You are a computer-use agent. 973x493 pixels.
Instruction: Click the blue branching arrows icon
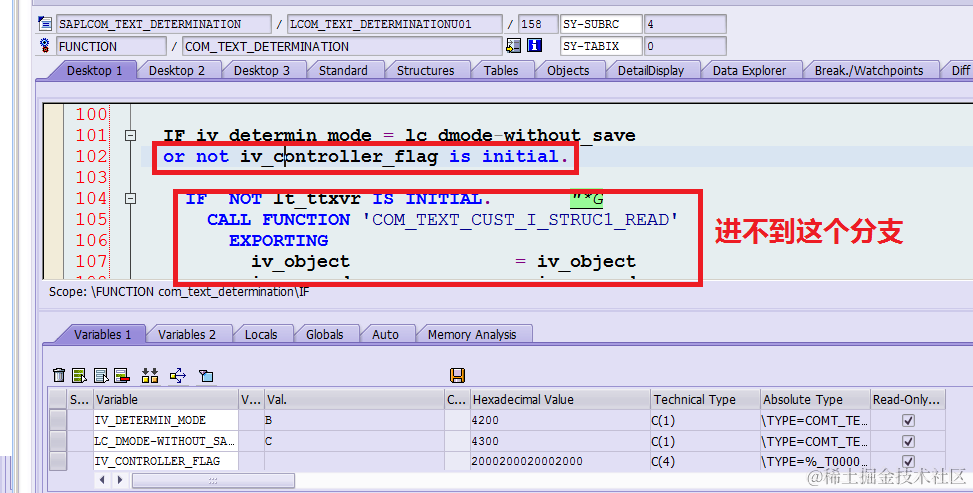[x=177, y=375]
